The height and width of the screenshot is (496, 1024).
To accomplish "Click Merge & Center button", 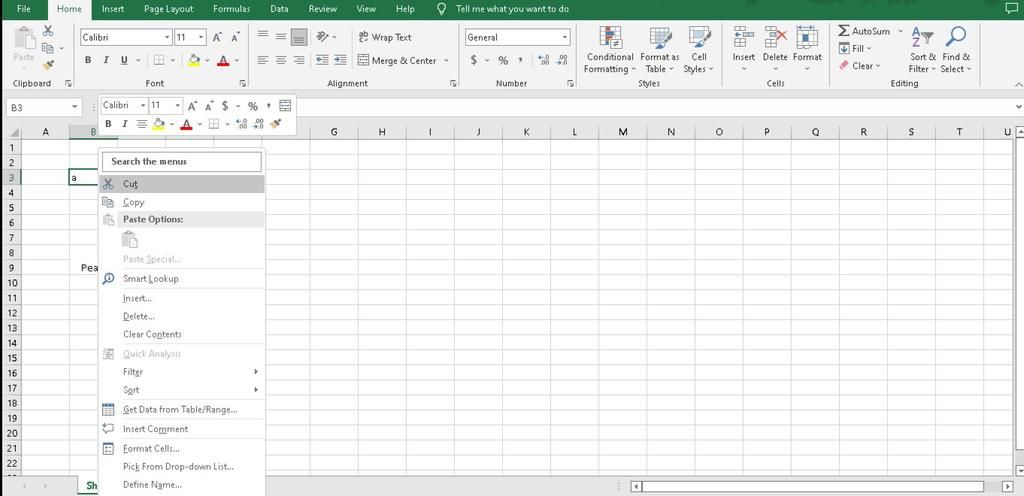I will 398,60.
